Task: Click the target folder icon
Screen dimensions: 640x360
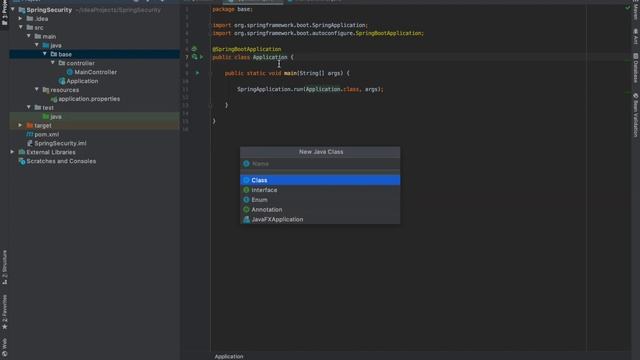Action: click(x=30, y=125)
